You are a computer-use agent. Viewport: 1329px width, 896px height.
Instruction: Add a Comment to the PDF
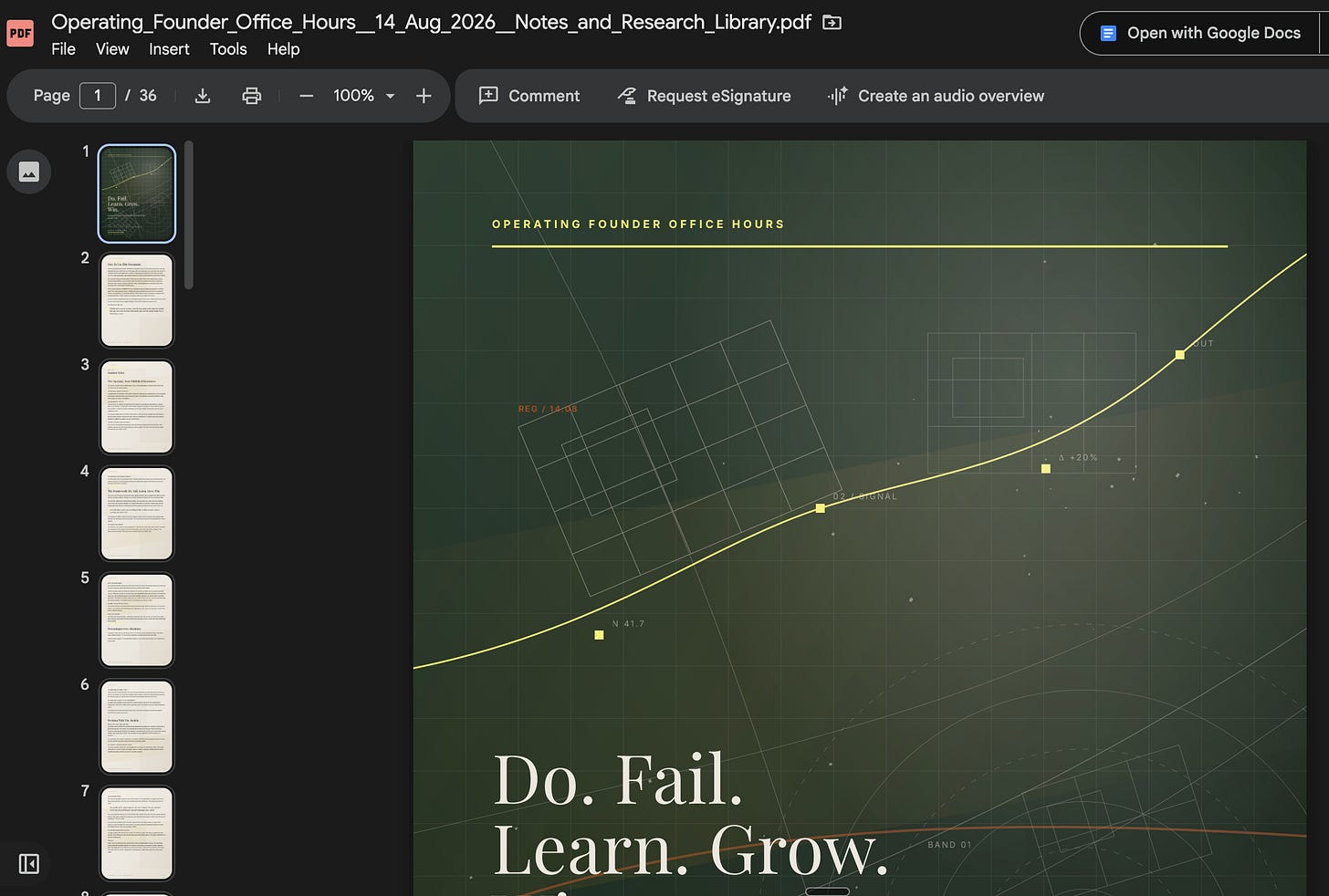(x=529, y=96)
